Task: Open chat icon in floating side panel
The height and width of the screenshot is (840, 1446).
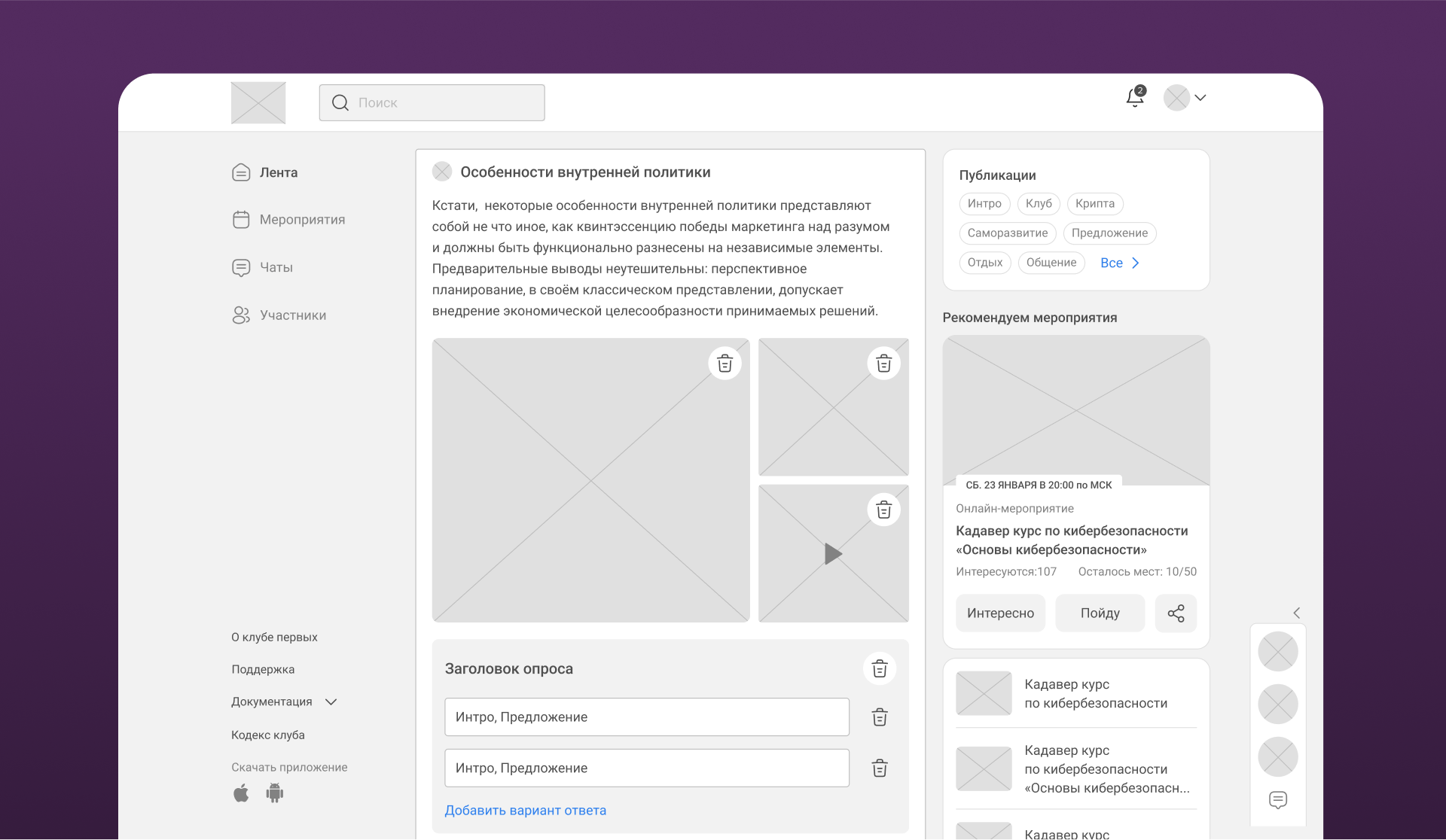Action: pos(1277,799)
